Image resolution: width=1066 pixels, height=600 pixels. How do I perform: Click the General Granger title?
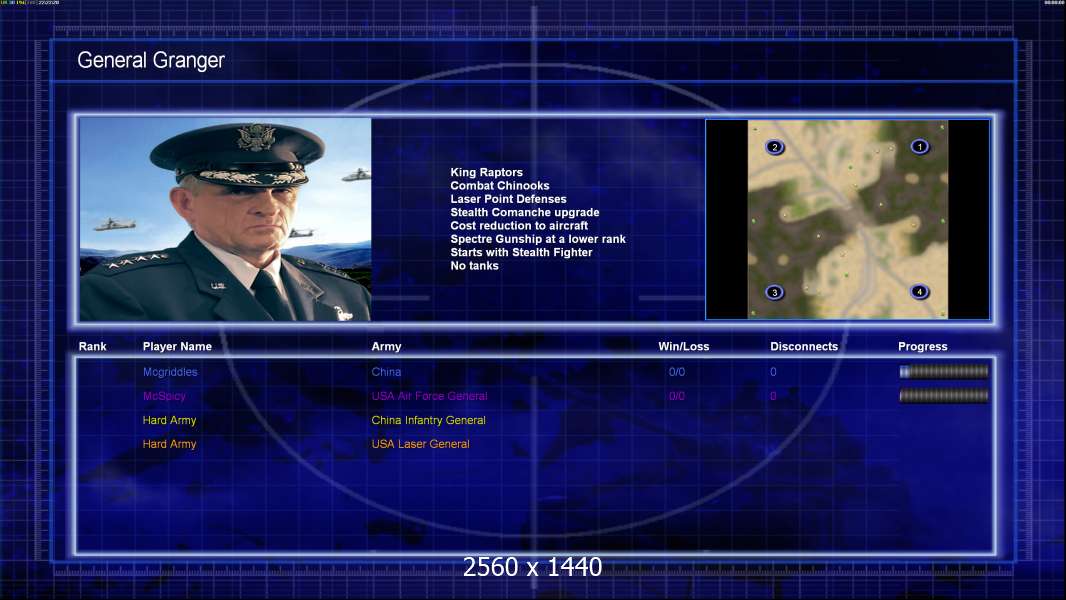point(151,60)
